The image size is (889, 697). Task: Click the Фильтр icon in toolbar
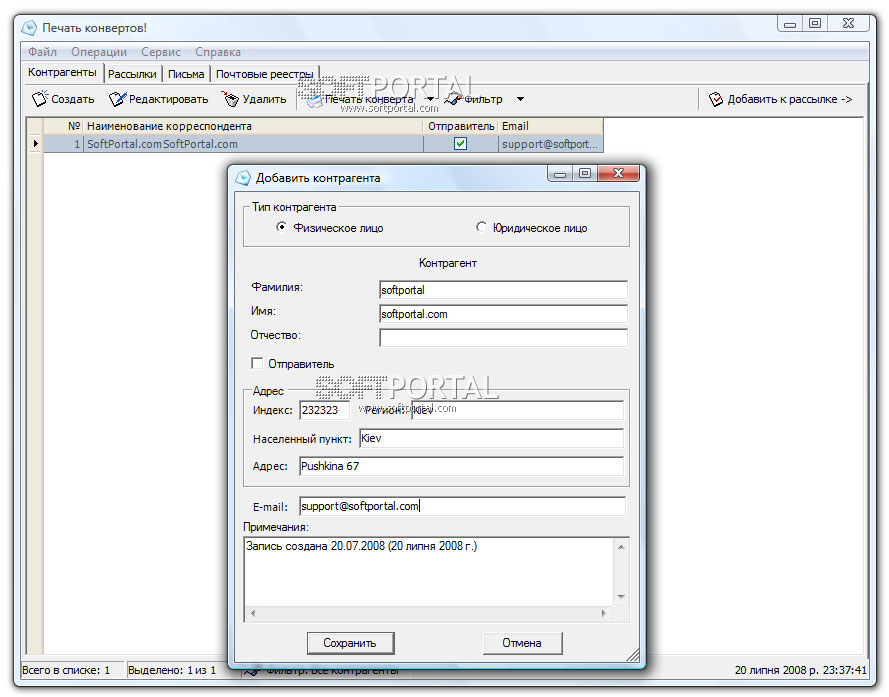[454, 99]
